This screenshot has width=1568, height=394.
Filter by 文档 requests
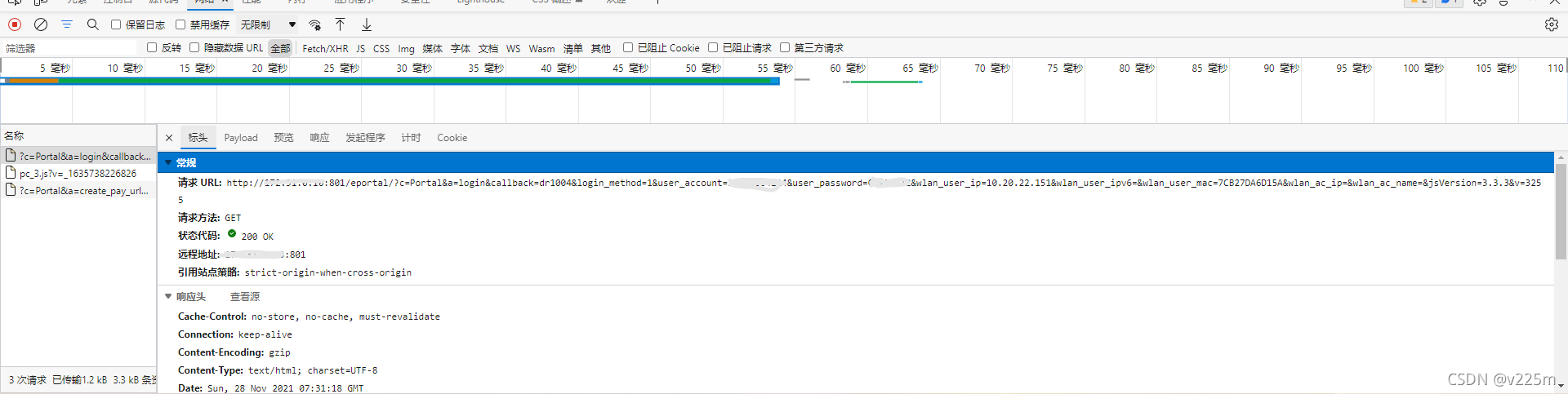[488, 48]
